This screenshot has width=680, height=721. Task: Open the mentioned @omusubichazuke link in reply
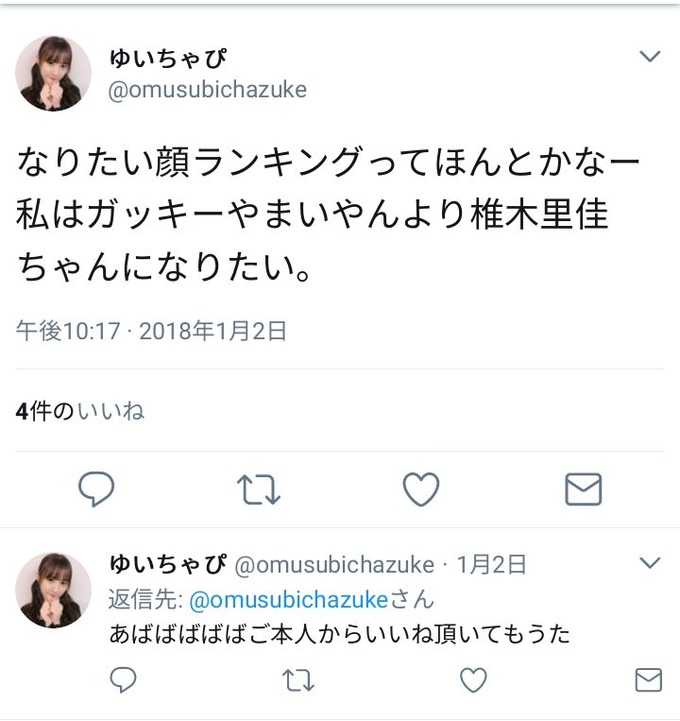(289, 600)
